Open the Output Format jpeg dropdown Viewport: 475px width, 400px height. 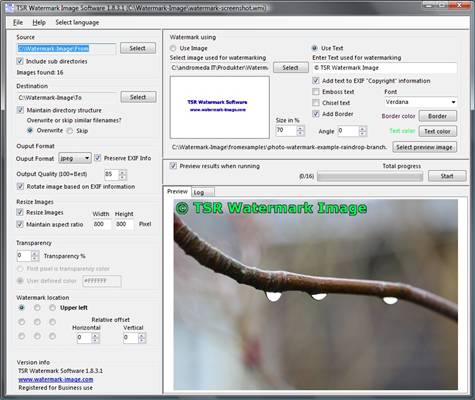tap(75, 158)
